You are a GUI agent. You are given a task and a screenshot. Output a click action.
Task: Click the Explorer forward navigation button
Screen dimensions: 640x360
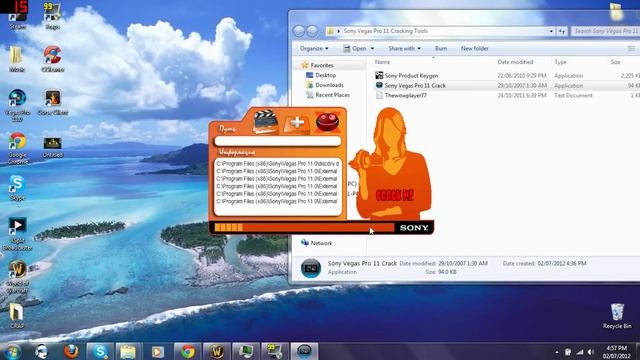tap(312, 31)
